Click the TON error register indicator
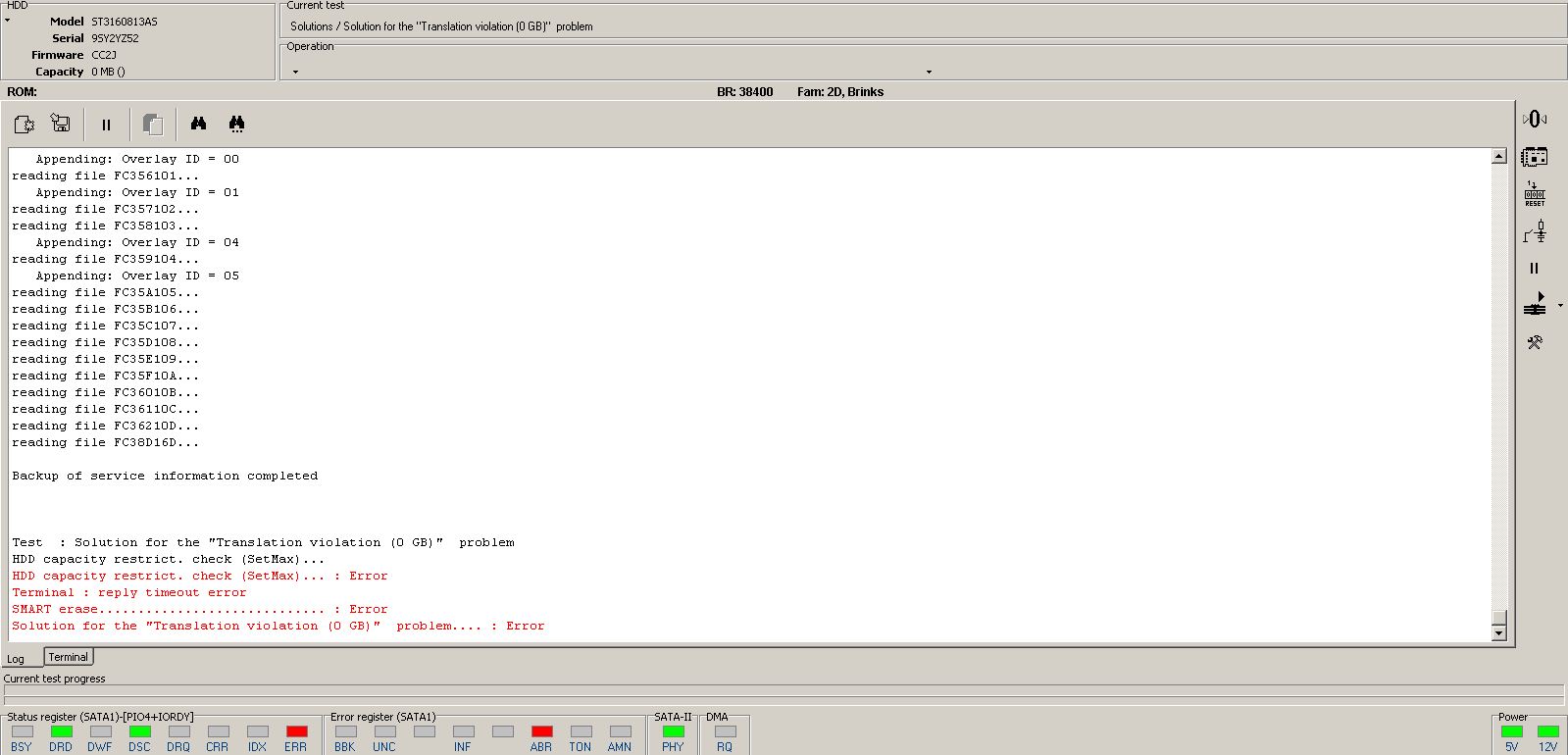 (x=581, y=731)
